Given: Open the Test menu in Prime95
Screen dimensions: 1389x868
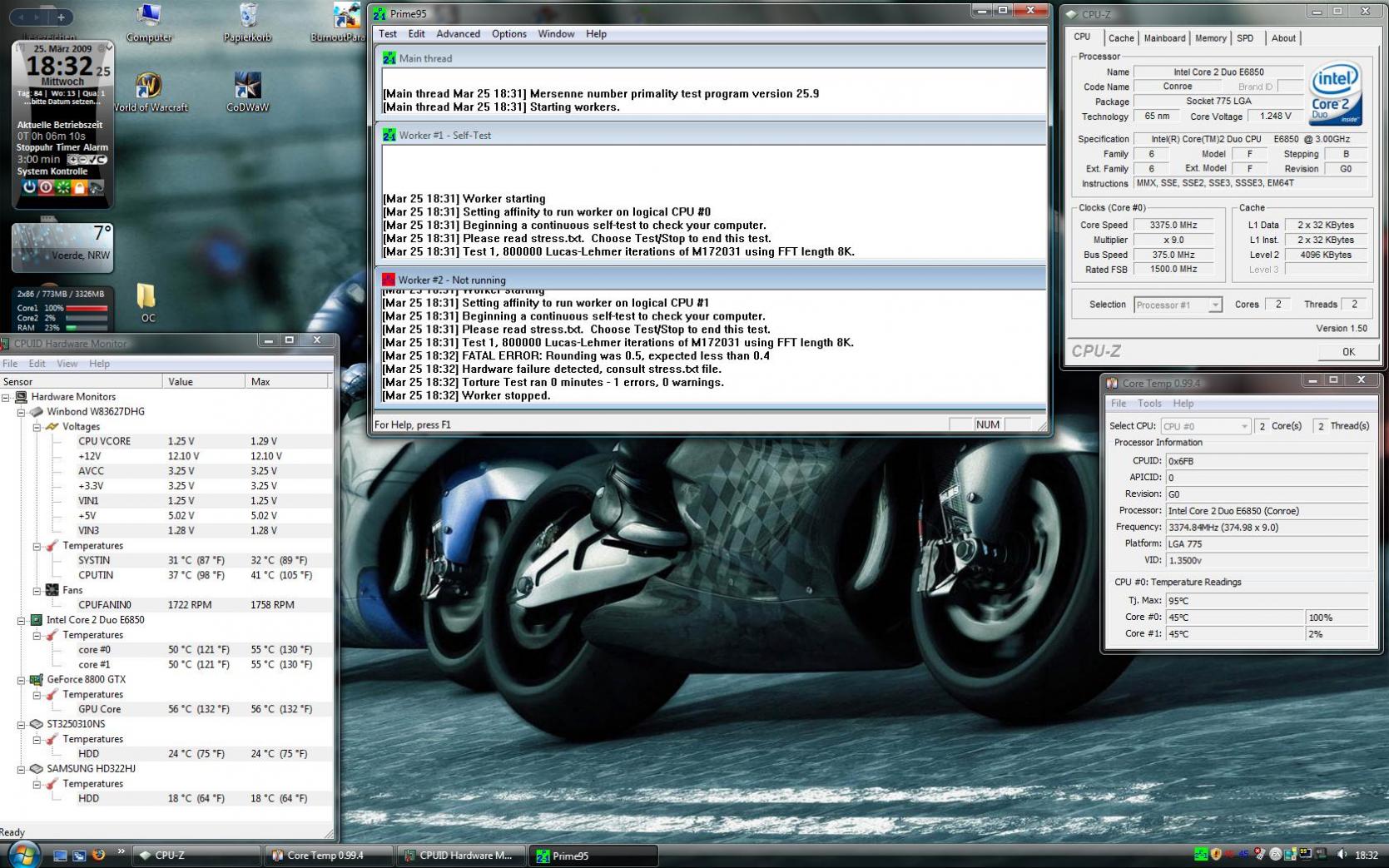Looking at the screenshot, I should pyautogui.click(x=388, y=34).
